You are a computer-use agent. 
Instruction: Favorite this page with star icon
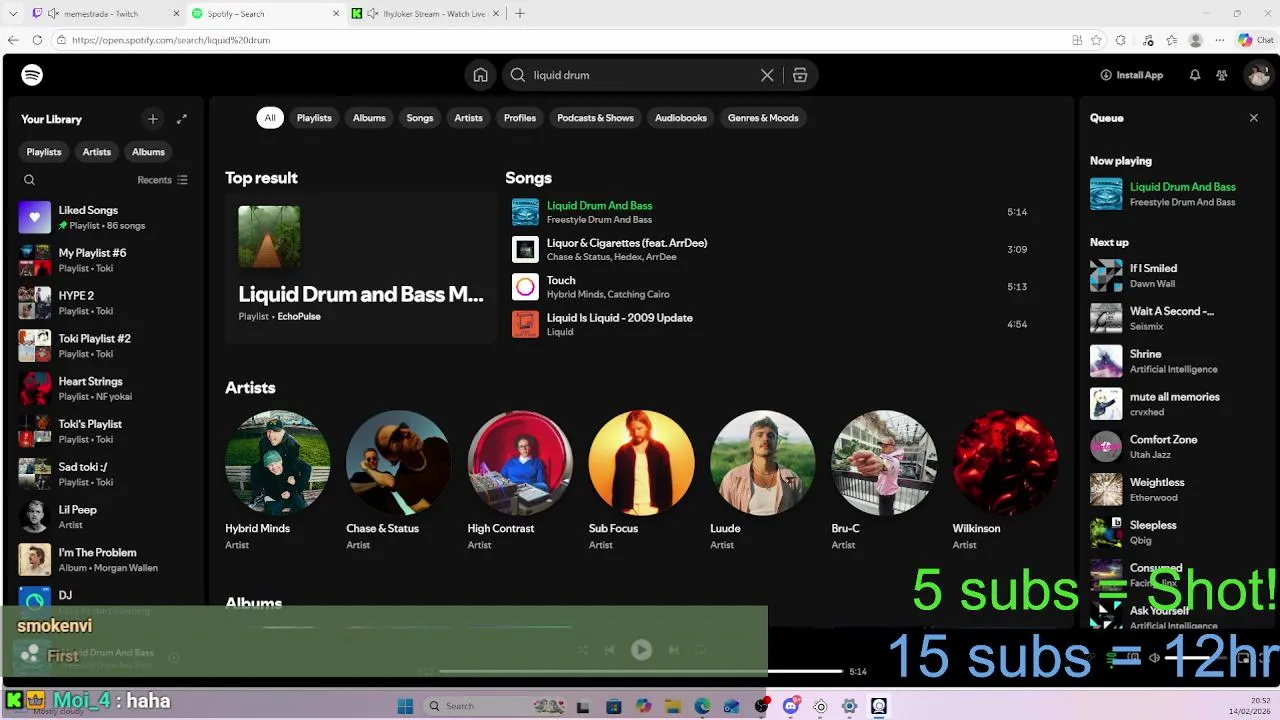[x=1097, y=40]
